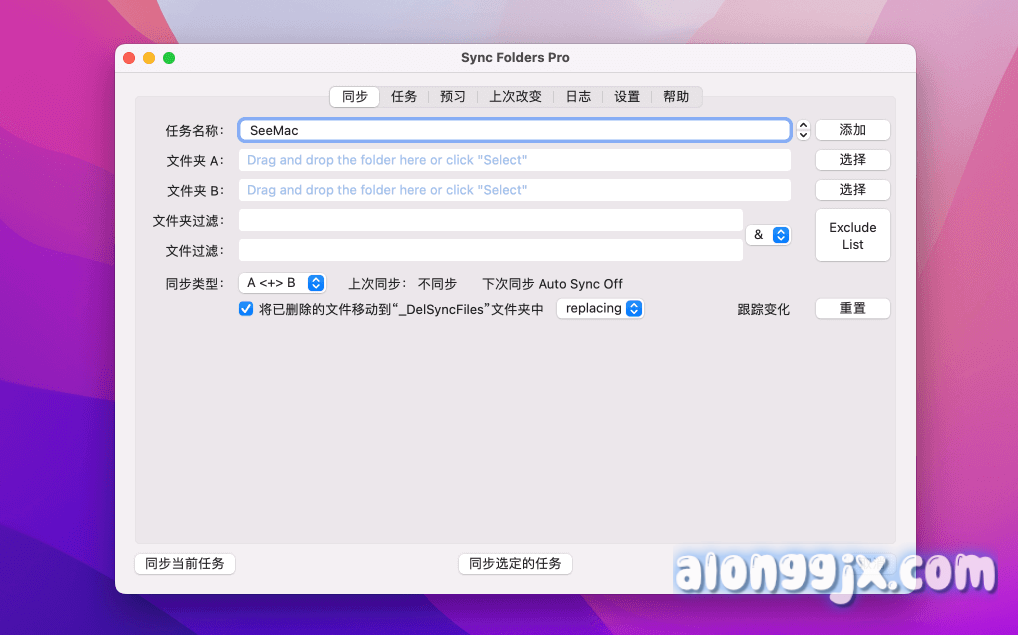Select the 上次改变 tab
This screenshot has height=635, width=1018.
515,97
